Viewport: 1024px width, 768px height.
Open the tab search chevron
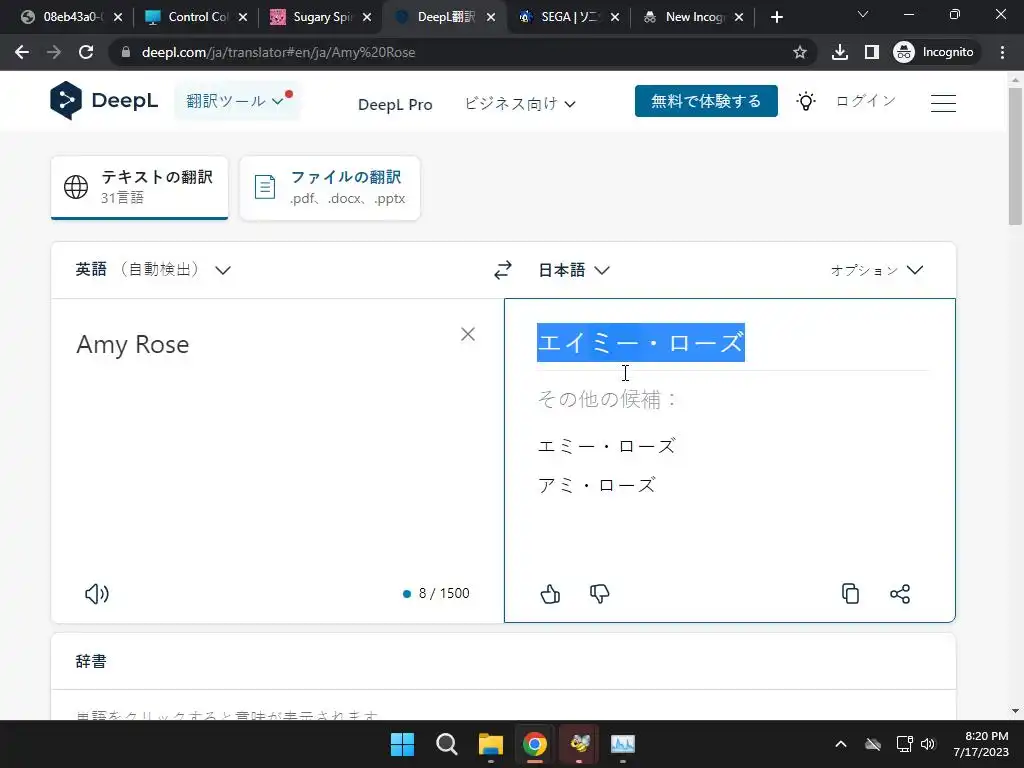[863, 14]
